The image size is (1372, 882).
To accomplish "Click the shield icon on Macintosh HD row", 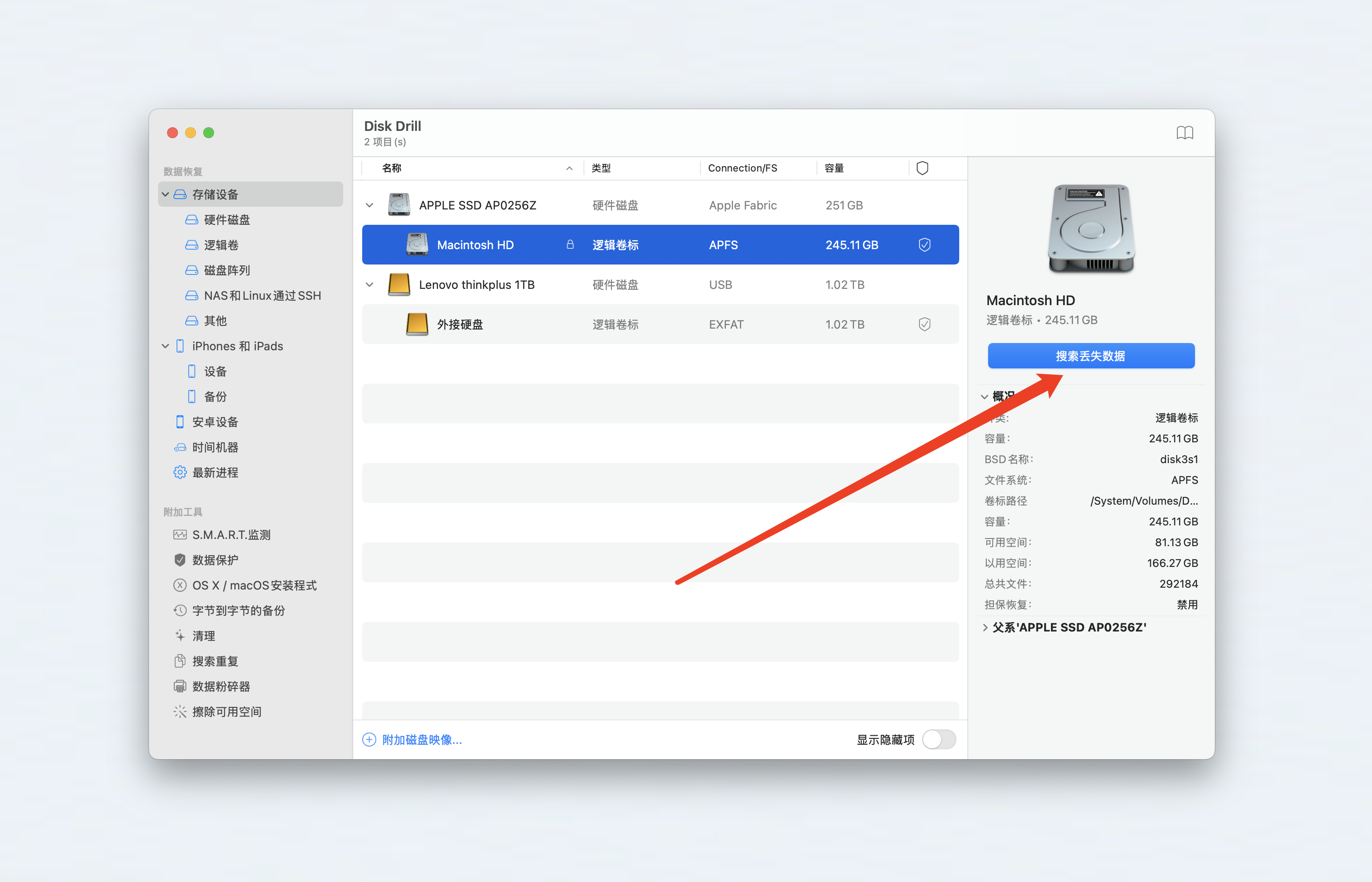I will point(924,245).
